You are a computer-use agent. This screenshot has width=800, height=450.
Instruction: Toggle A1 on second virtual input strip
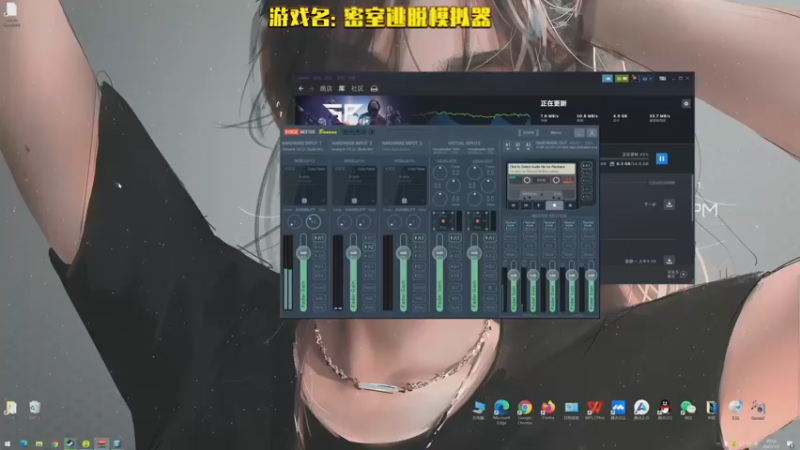pos(490,238)
